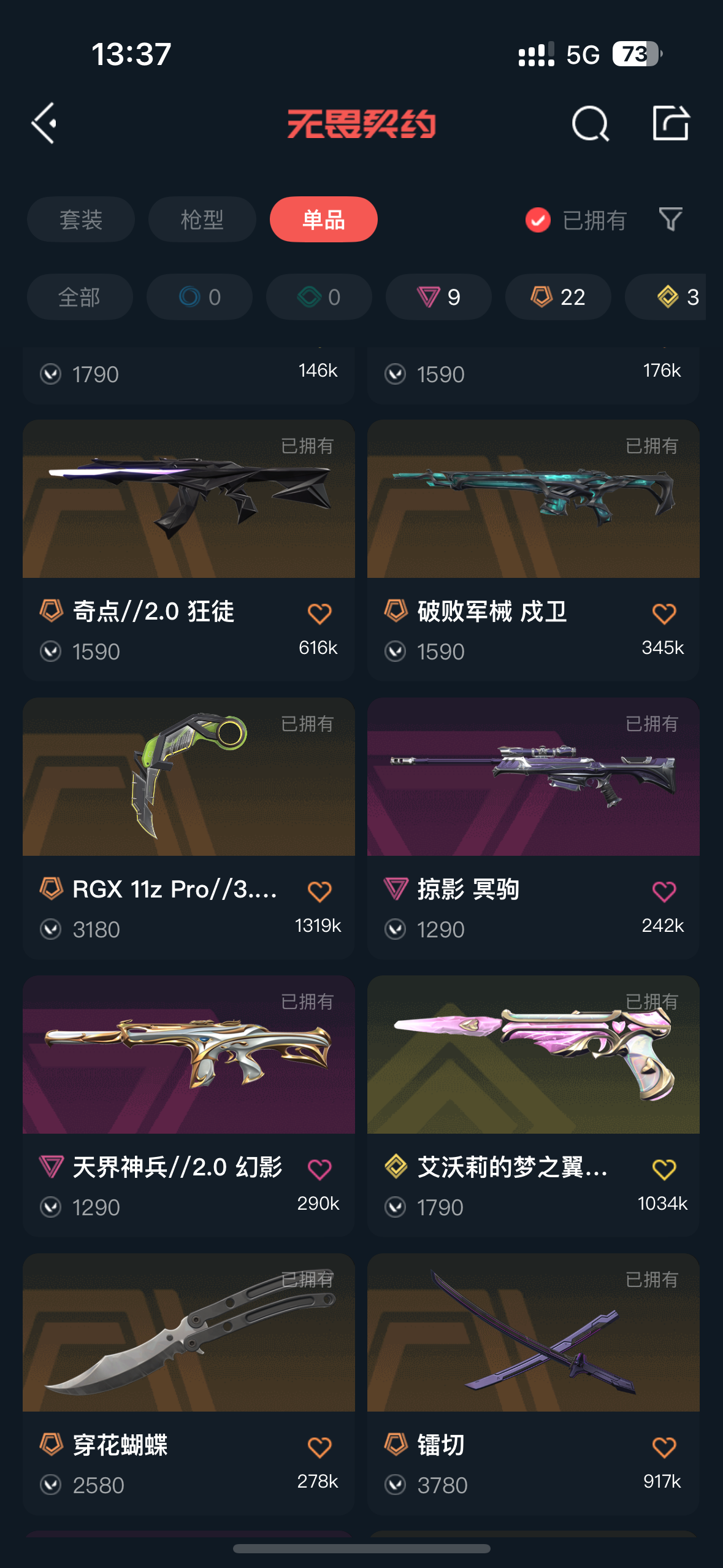The height and width of the screenshot is (1568, 723).
Task: Like the 掠影 冥驹 skin heart
Action: click(x=664, y=891)
